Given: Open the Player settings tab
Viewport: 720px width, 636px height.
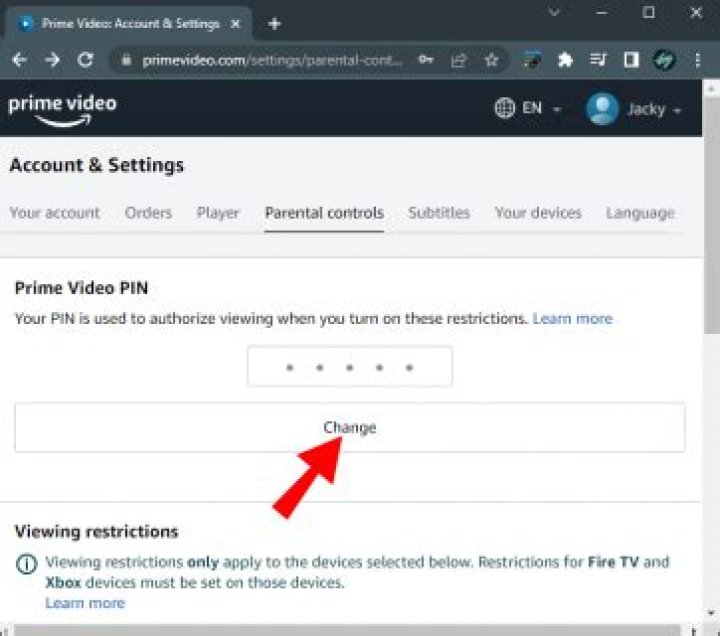Looking at the screenshot, I should (218, 213).
